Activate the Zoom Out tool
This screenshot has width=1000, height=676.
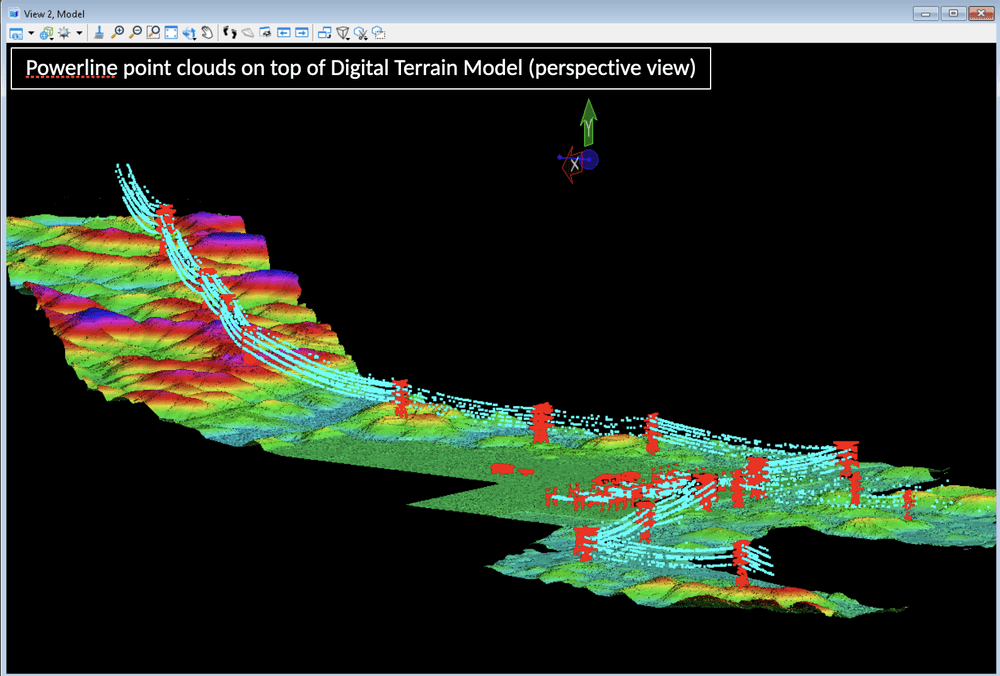coord(134,33)
